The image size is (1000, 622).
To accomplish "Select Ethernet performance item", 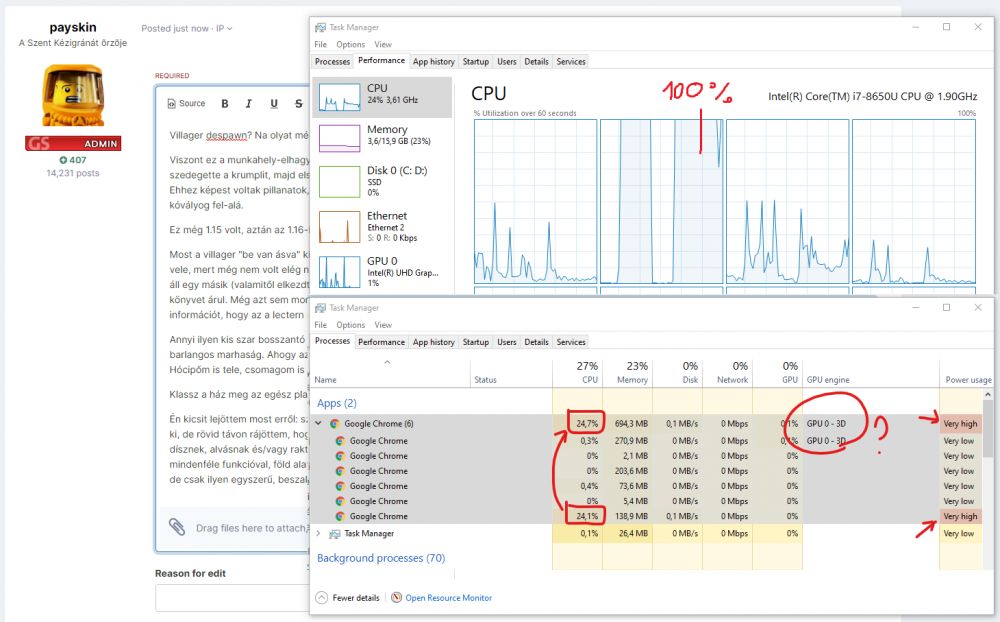I will click(383, 226).
